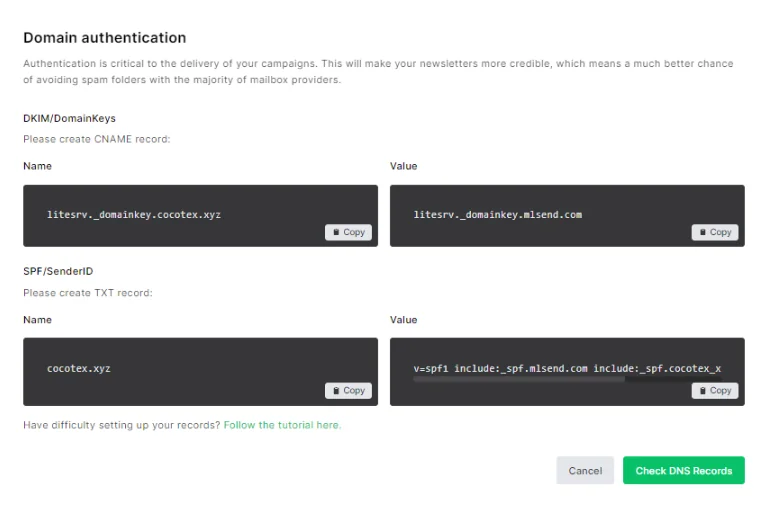Click the cocotex.xyz text in SPF name box
Viewport: 763px width, 505px height.
coord(79,368)
